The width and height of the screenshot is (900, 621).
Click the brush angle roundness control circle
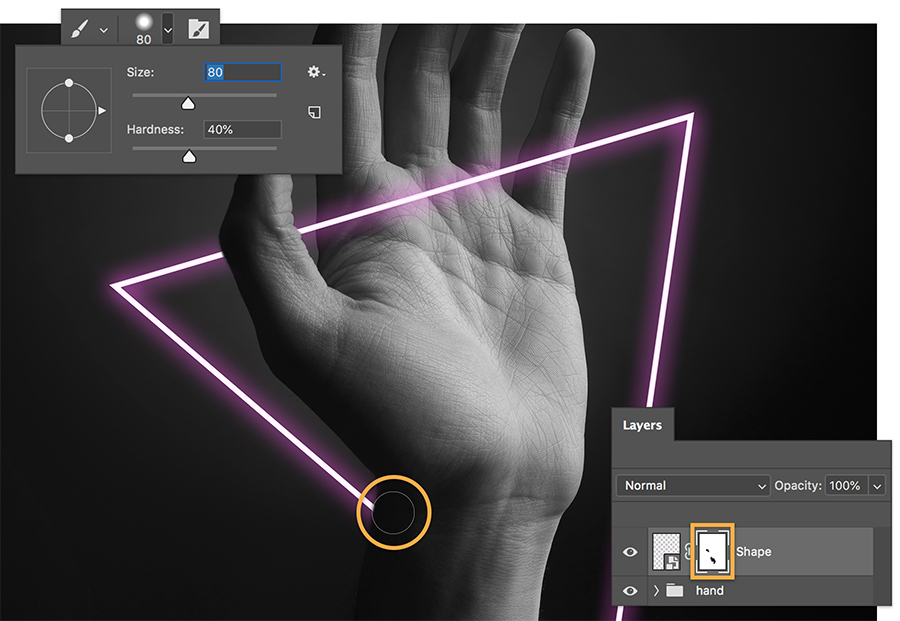click(x=68, y=108)
